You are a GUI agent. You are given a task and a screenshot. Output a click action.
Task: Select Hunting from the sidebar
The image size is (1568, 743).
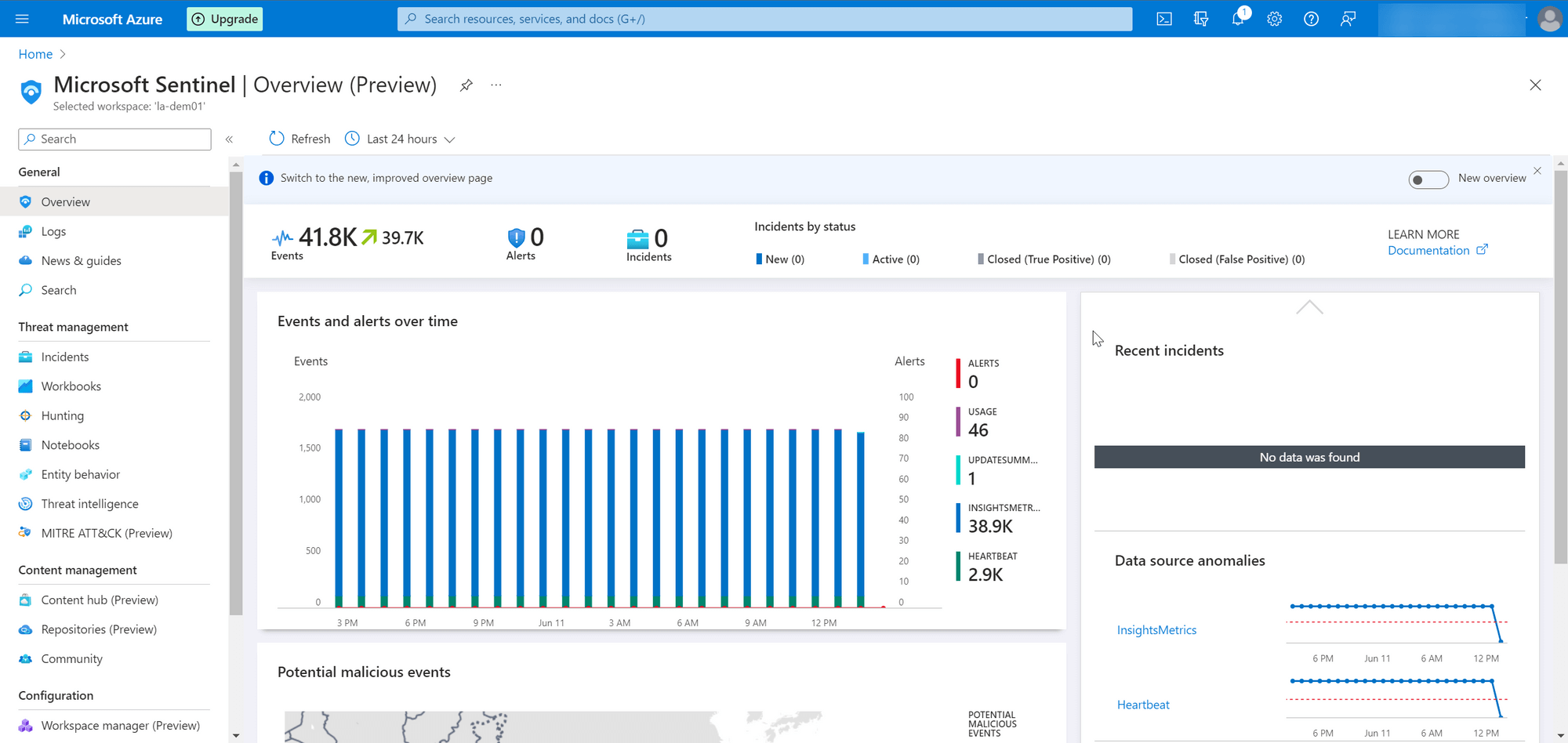click(63, 415)
